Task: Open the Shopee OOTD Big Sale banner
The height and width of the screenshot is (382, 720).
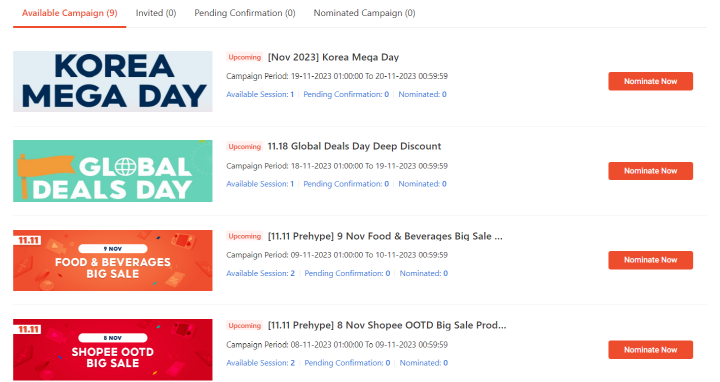Action: pos(112,349)
